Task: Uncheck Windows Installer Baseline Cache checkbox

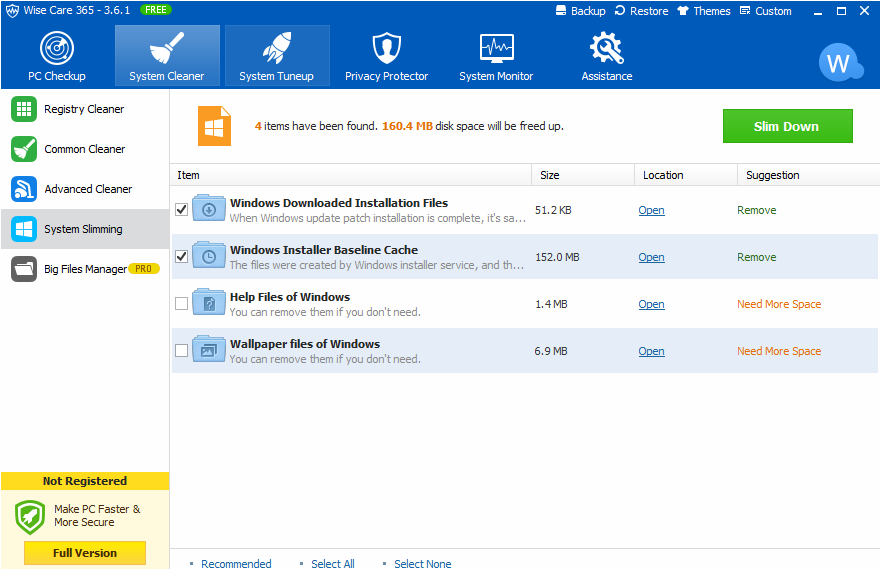Action: (181, 257)
